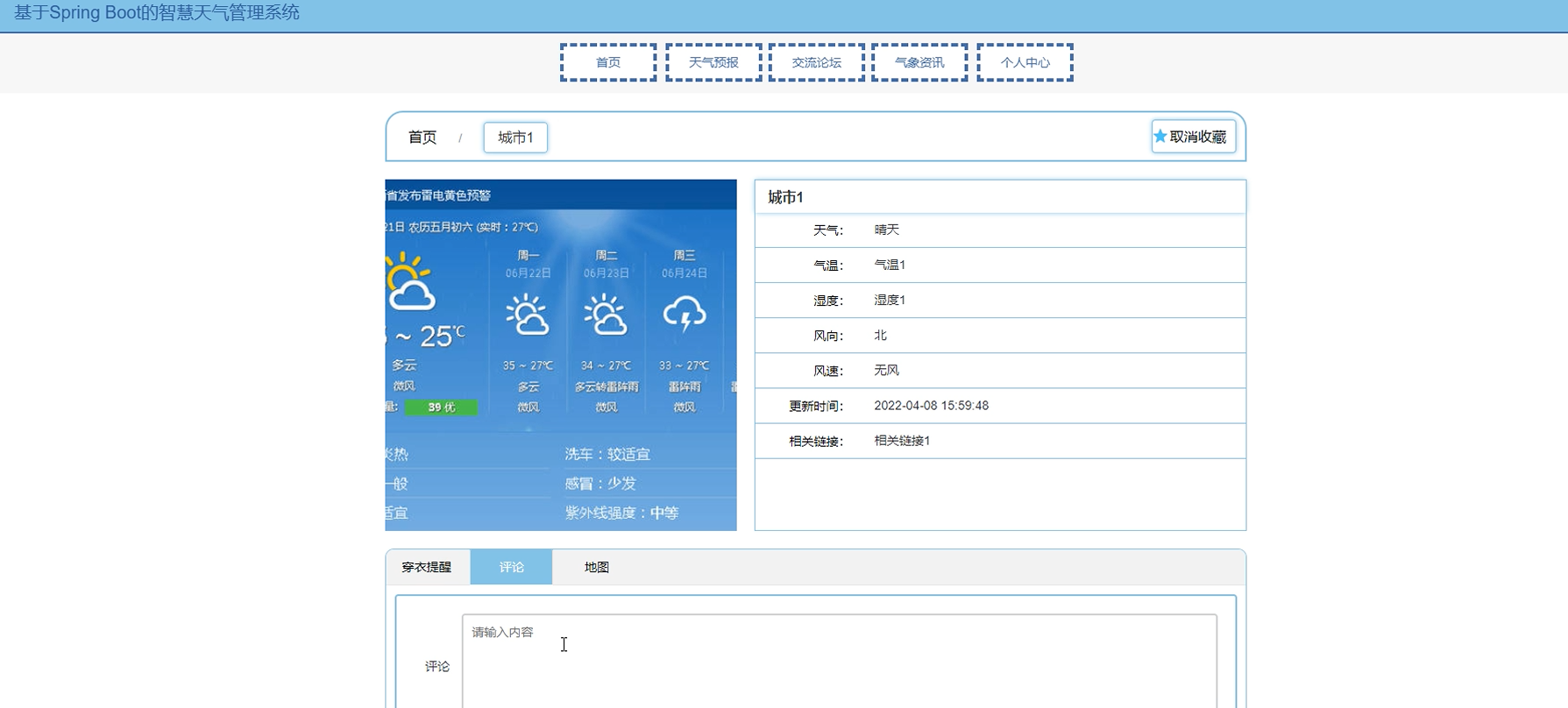Click the wind speed value 无风
The image size is (1568, 708).
(x=887, y=371)
